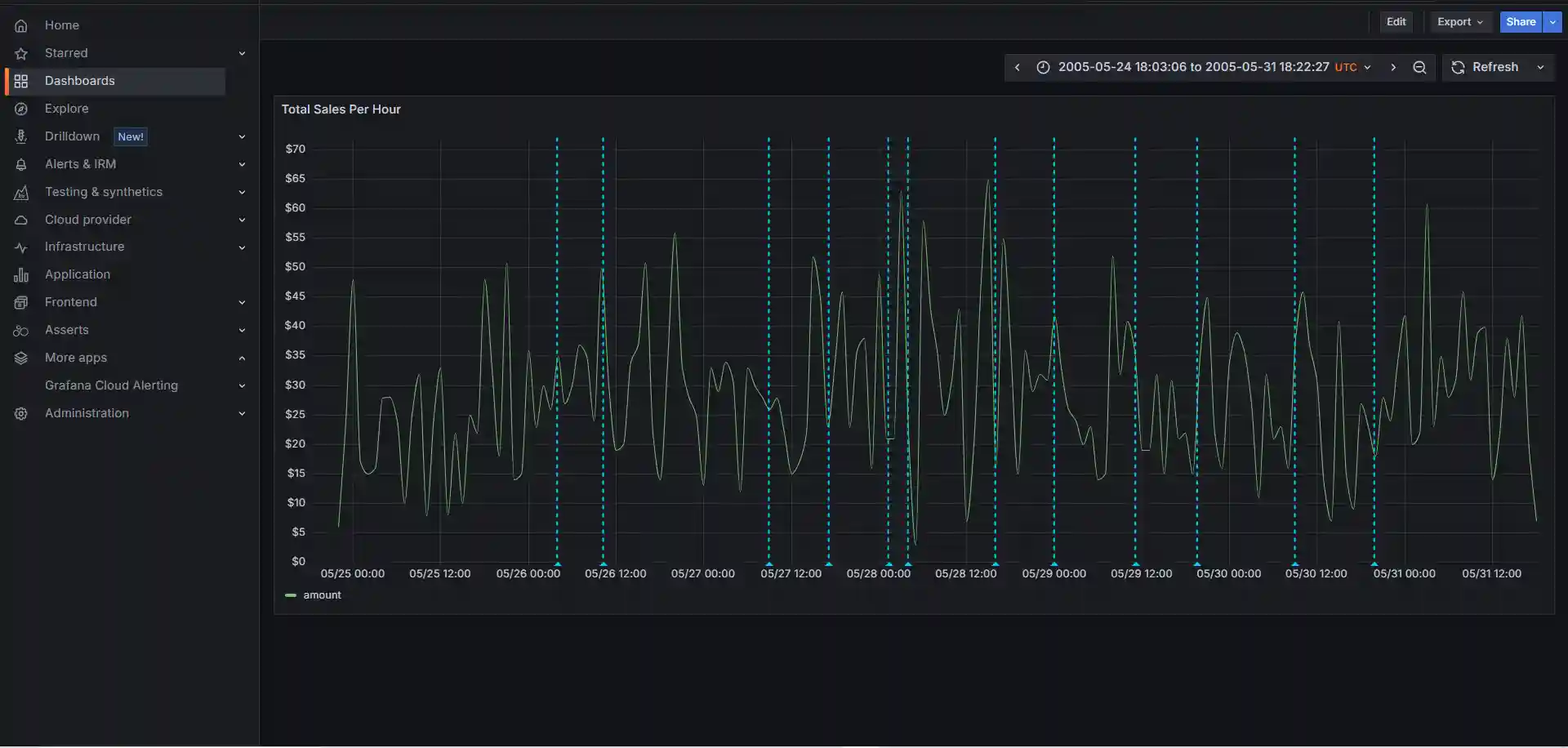Click the clock icon in time picker
Screen dimensions: 1568x748
[1043, 67]
